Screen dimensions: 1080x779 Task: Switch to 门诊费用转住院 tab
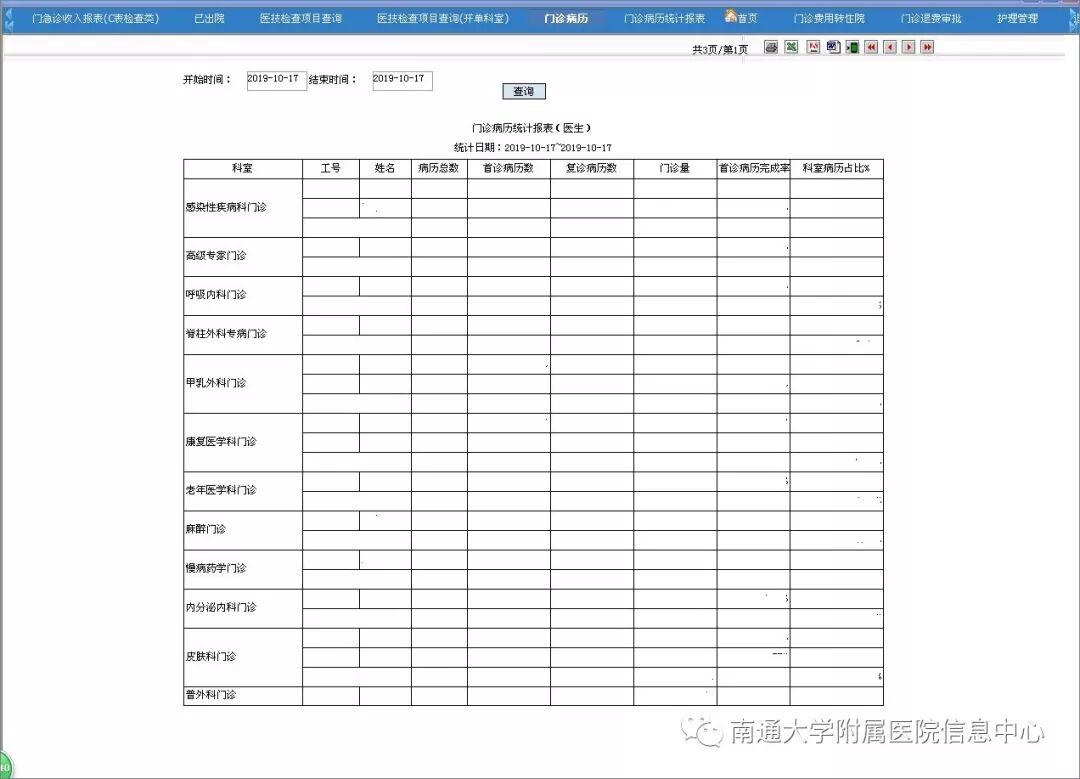click(x=829, y=19)
